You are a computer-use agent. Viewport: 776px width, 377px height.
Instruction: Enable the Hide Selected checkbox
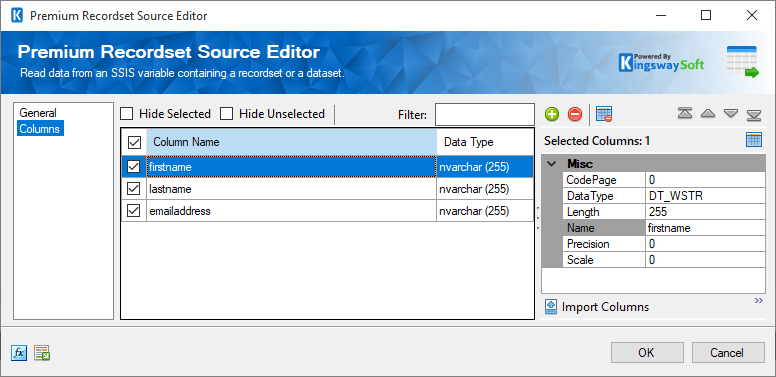[127, 114]
